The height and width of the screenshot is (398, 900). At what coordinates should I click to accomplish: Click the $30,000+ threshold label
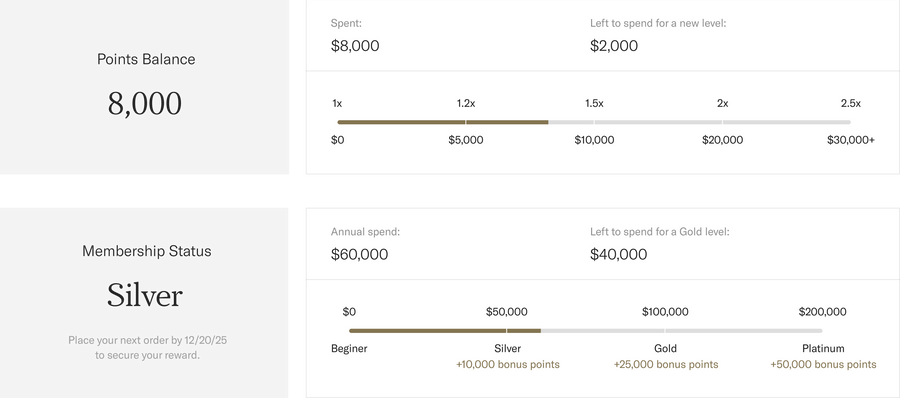(x=851, y=140)
